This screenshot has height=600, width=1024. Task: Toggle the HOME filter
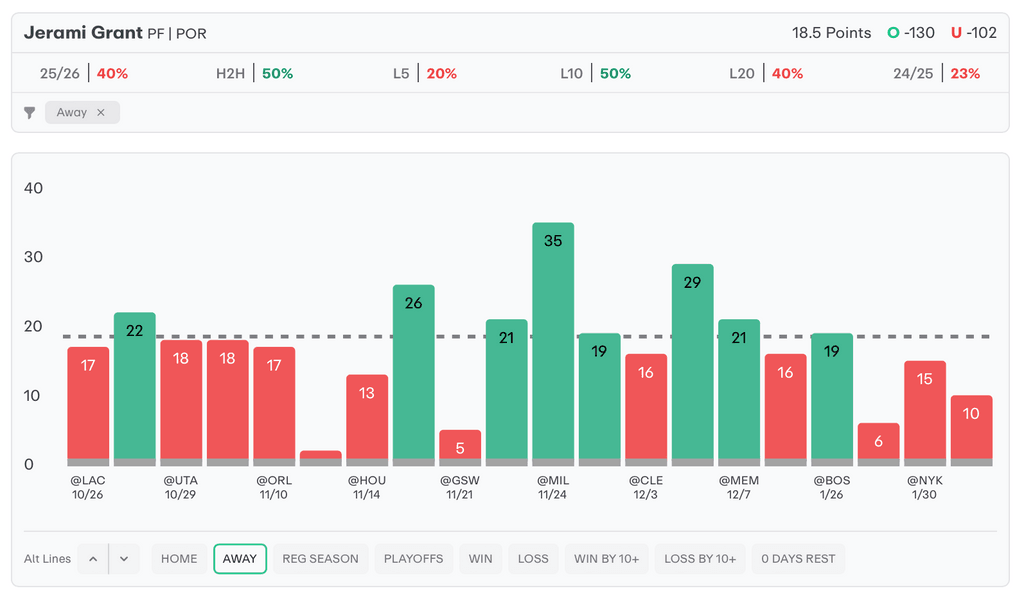click(x=179, y=559)
